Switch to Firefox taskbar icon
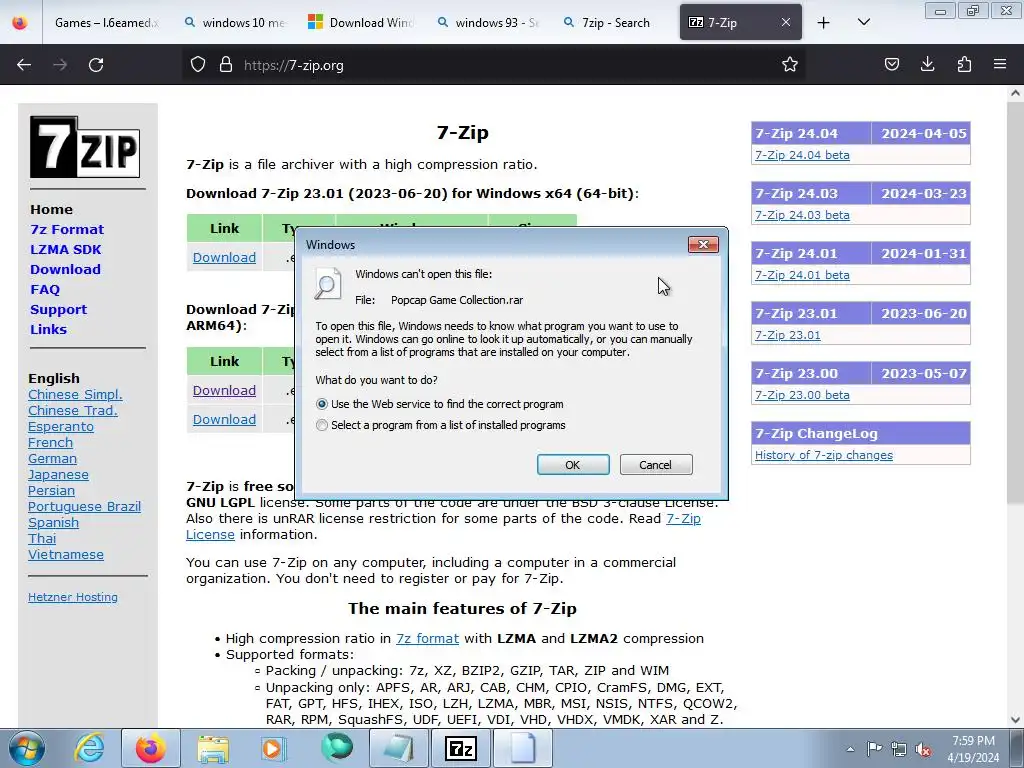Image resolution: width=1024 pixels, height=768 pixels. point(150,748)
